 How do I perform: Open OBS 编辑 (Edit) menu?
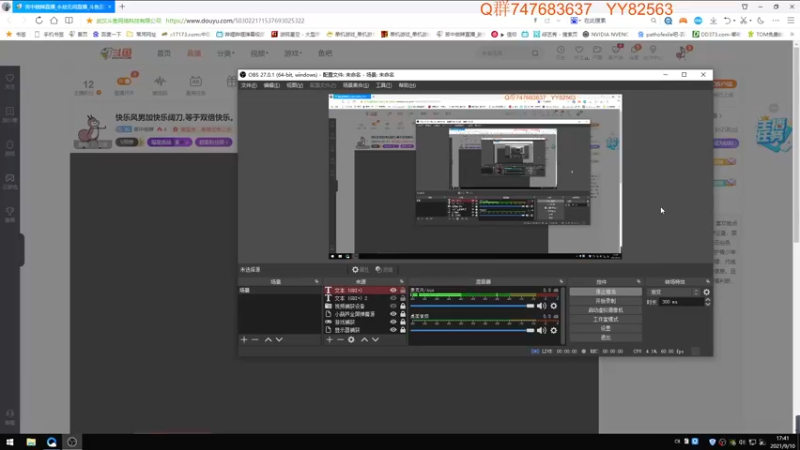pyautogui.click(x=271, y=85)
